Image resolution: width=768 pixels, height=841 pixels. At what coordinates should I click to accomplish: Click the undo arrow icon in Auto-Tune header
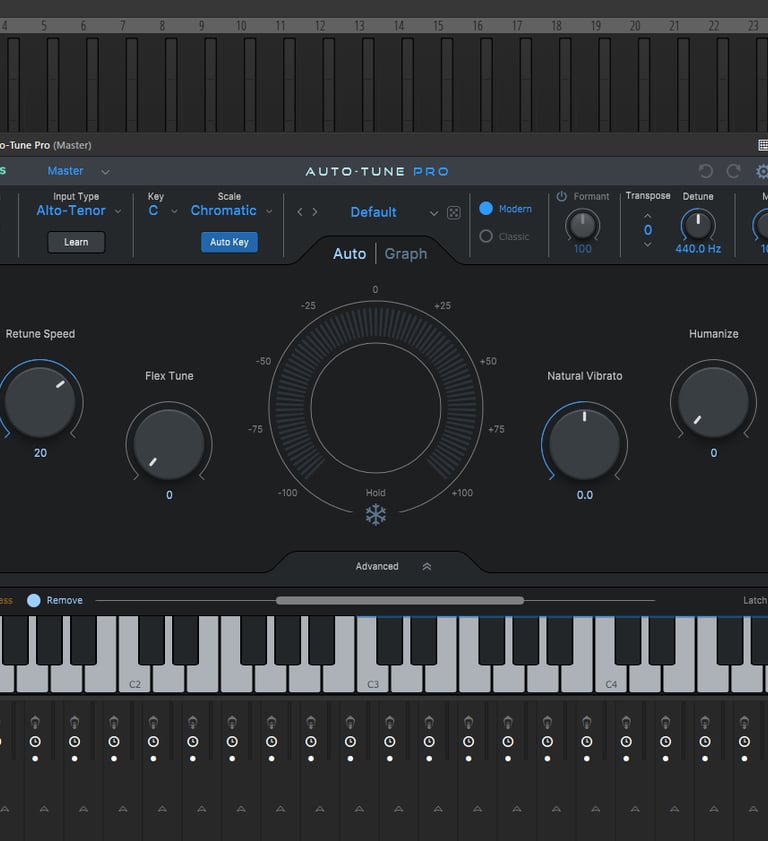pos(706,171)
